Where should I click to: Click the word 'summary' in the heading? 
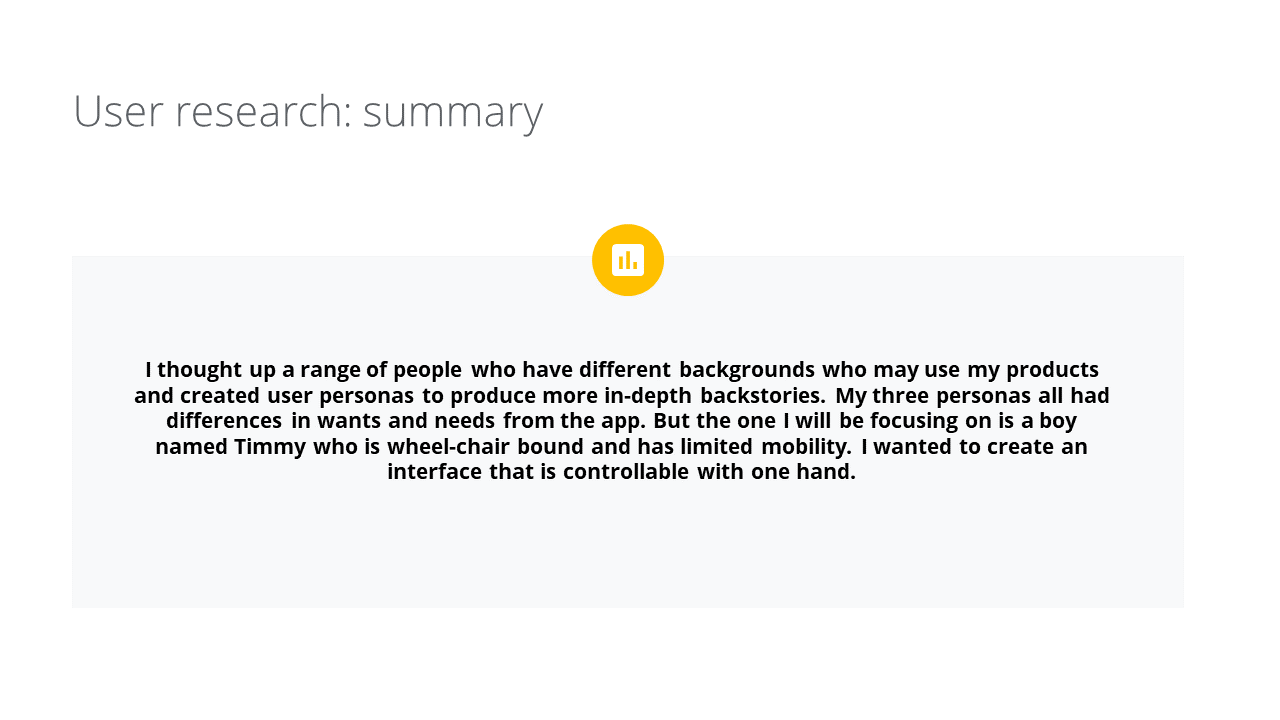453,112
